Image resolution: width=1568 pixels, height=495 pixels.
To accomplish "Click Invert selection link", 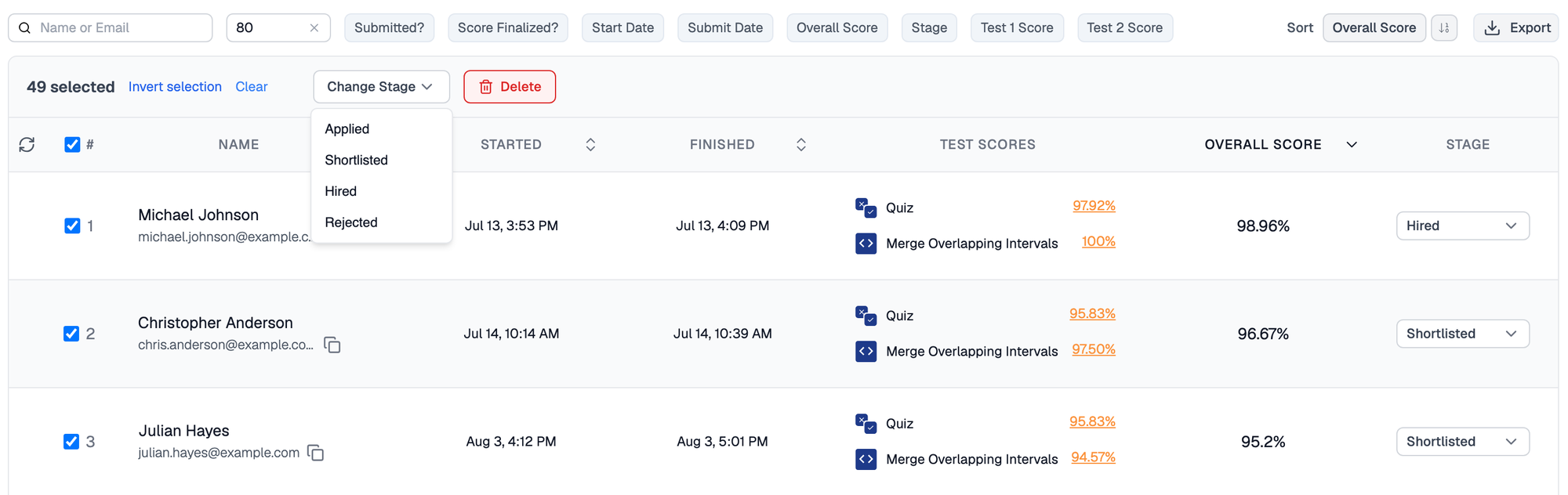I will 175,87.
